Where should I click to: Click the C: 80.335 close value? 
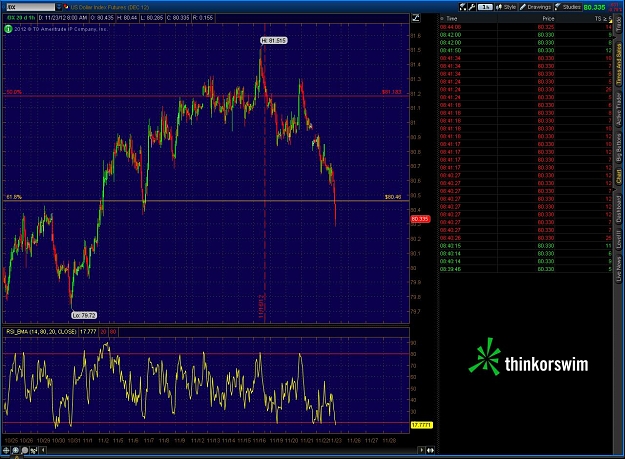(x=177, y=18)
